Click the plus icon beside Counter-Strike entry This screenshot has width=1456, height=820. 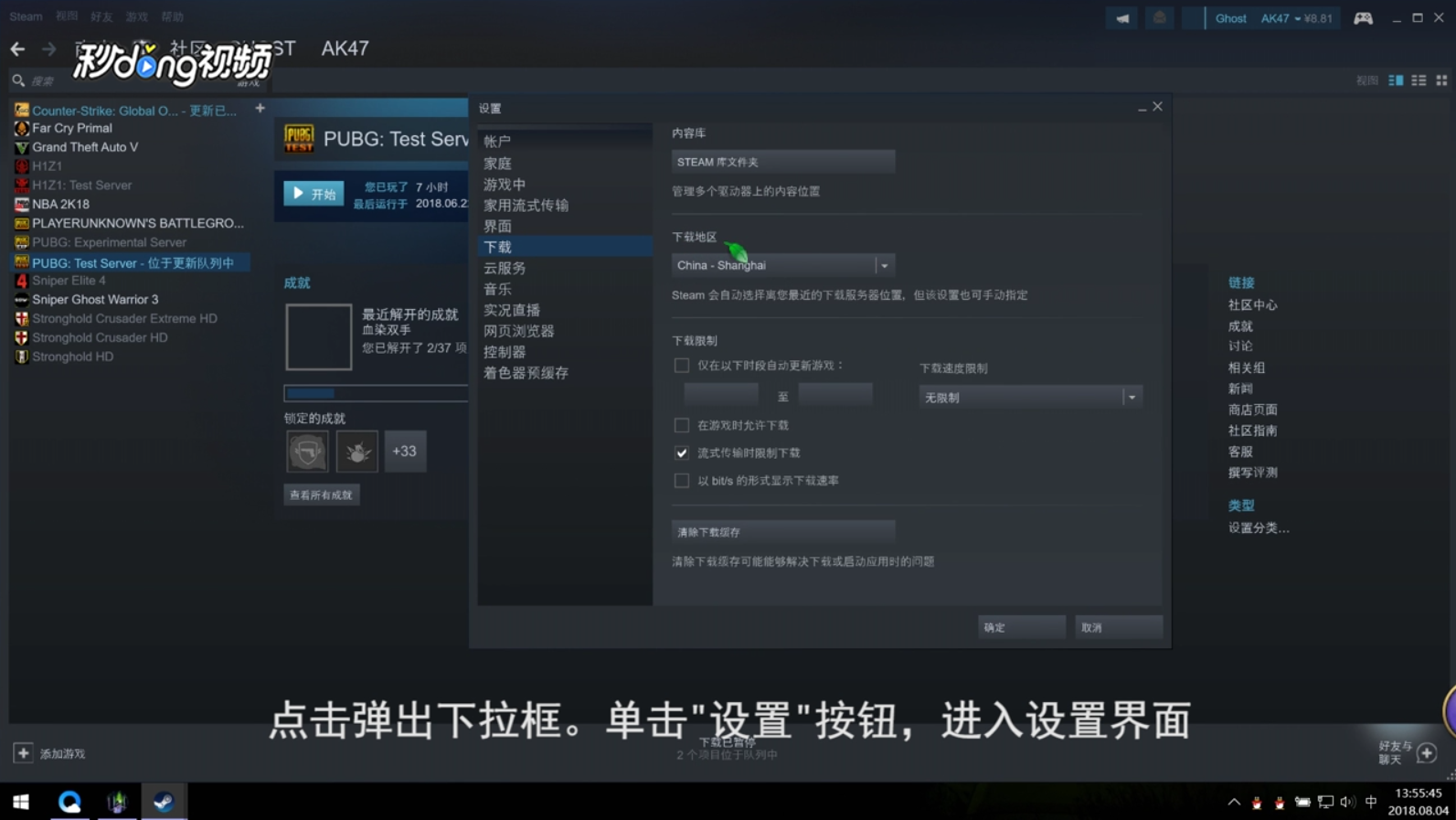(260, 109)
